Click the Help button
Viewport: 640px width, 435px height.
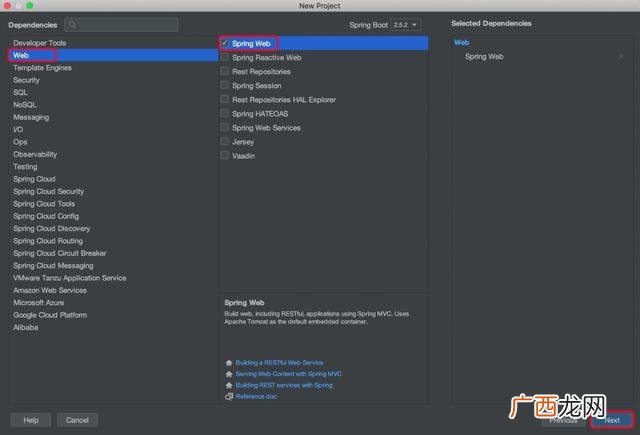(x=31, y=420)
